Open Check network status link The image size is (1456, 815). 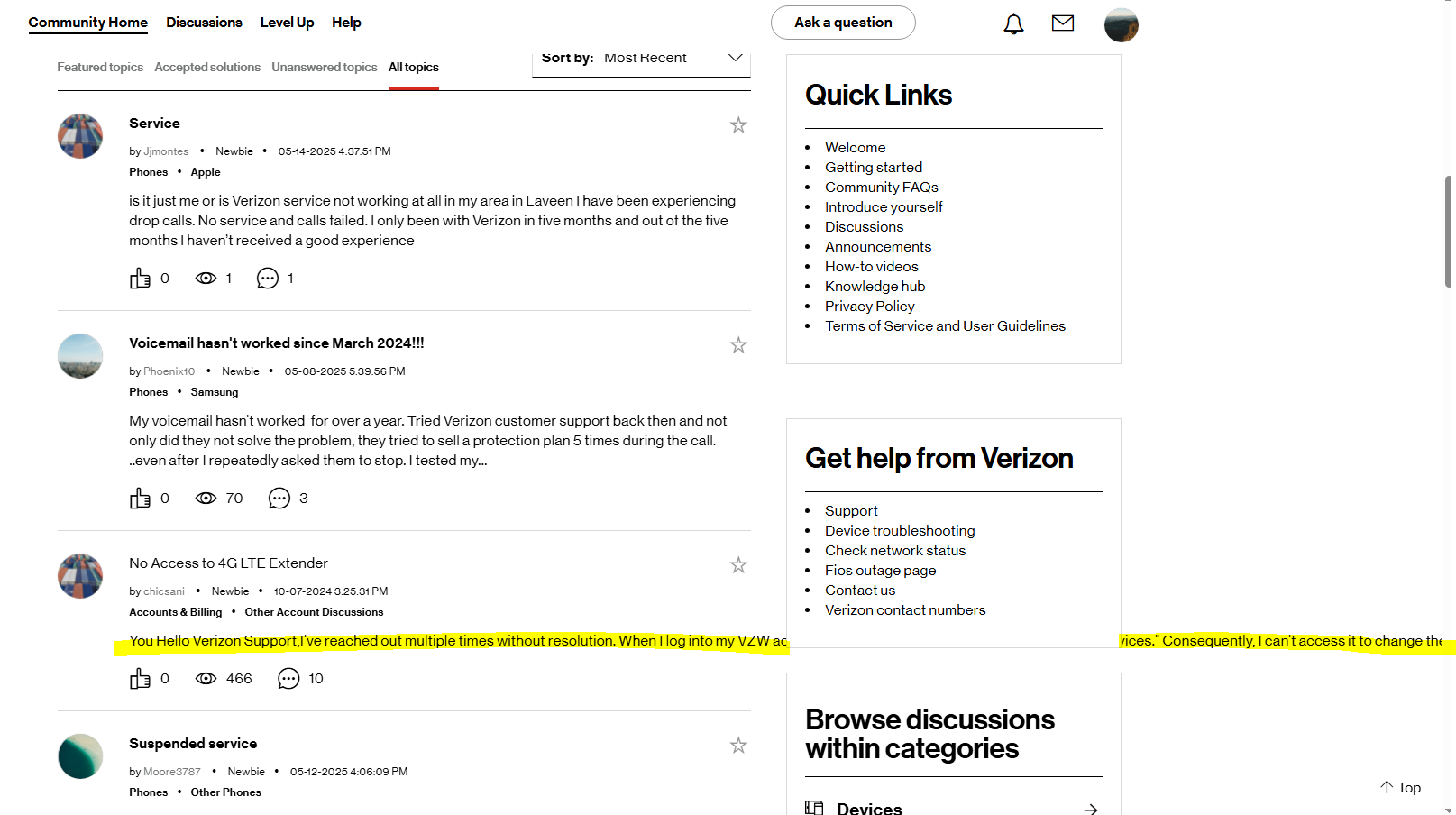[895, 551]
